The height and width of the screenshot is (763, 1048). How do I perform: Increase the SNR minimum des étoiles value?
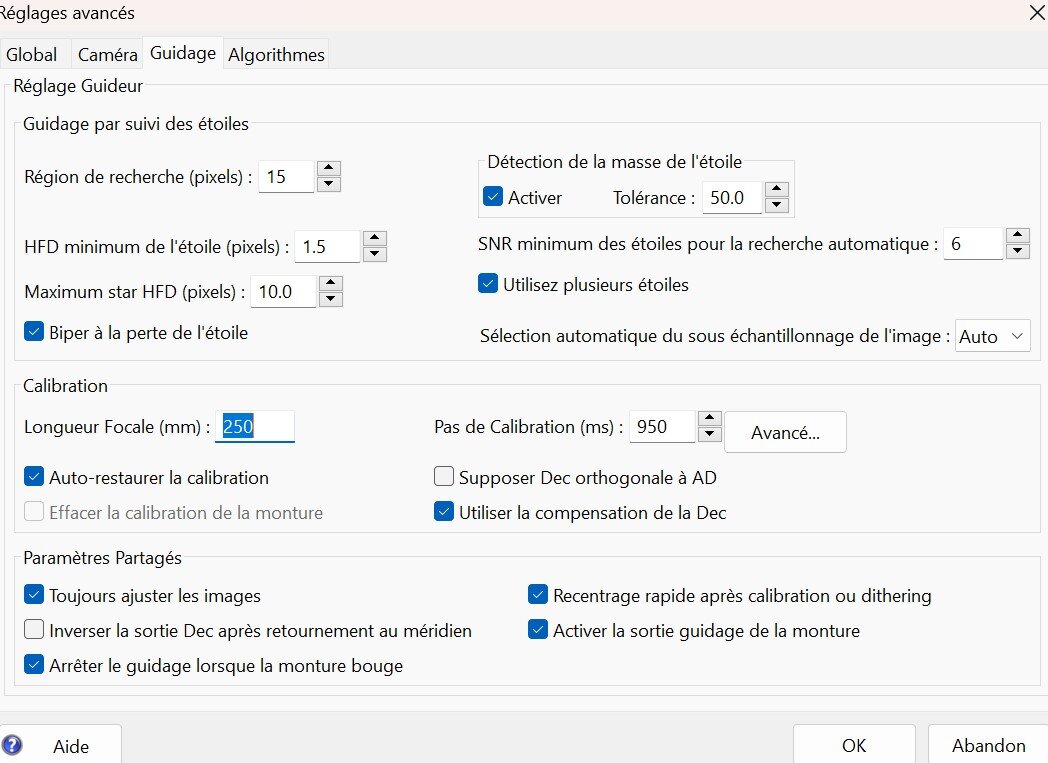(x=1017, y=235)
